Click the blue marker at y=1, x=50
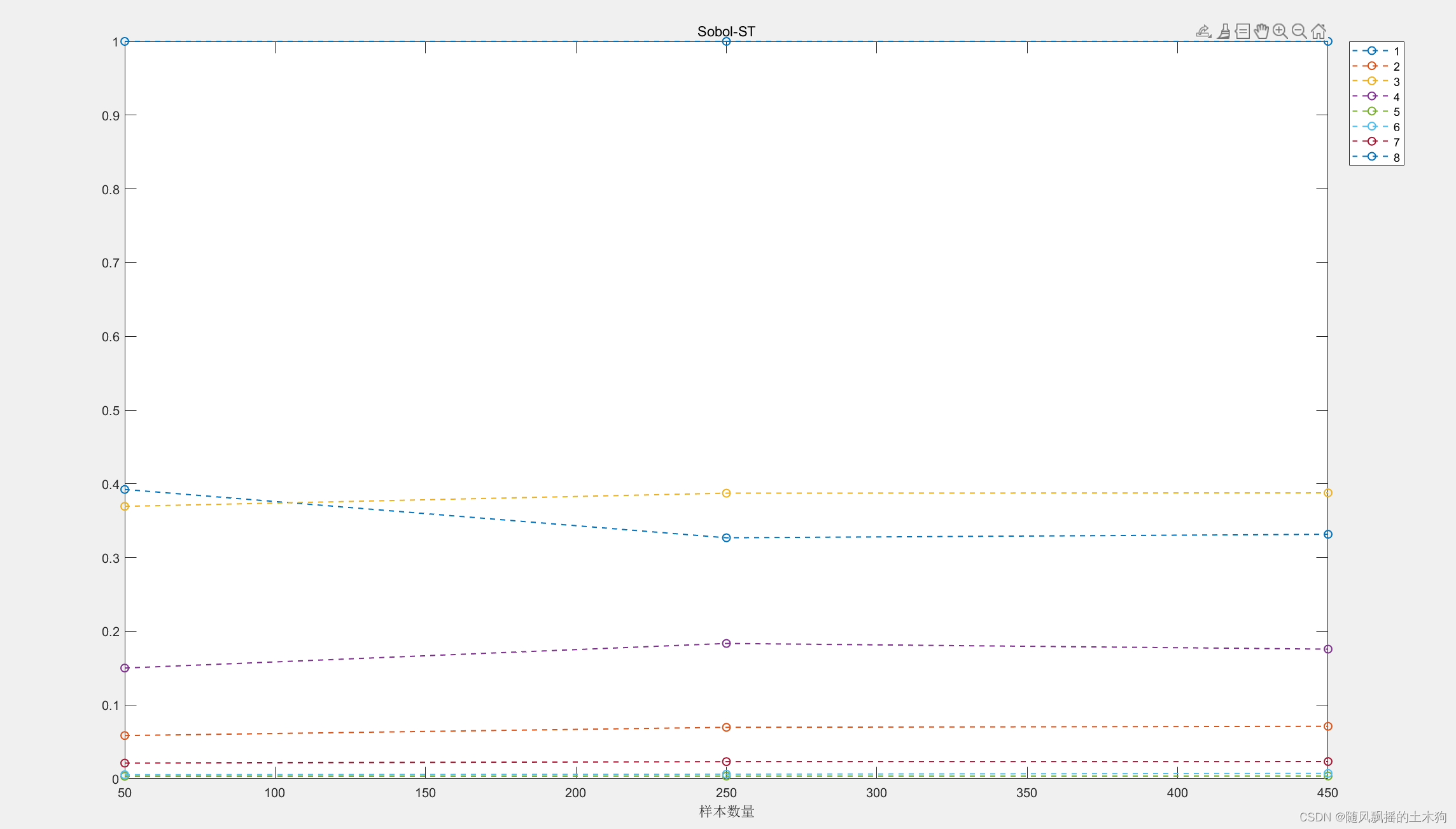 pyautogui.click(x=125, y=41)
